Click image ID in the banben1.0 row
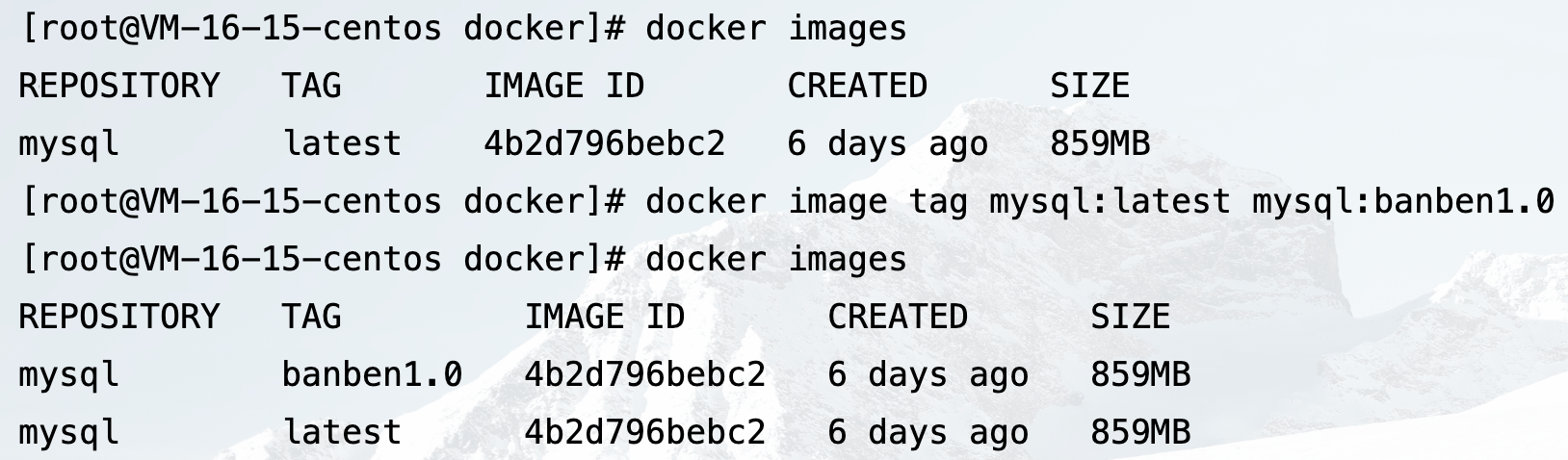1568x460 pixels. coord(644,374)
